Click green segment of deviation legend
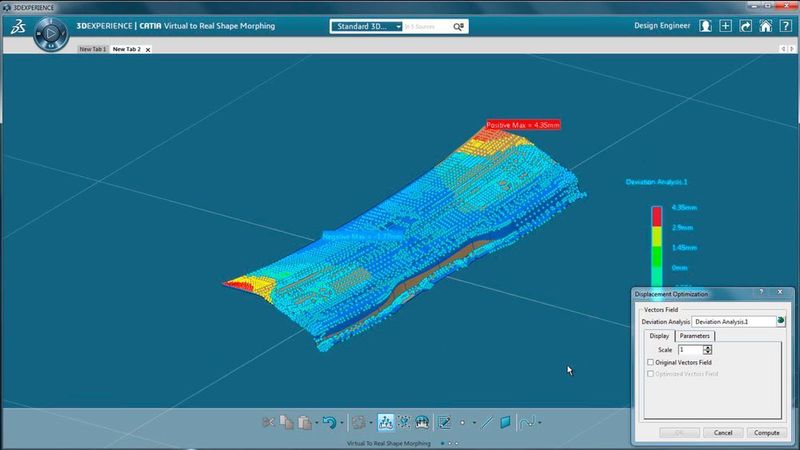Viewport: 800px width, 450px height. (x=657, y=256)
